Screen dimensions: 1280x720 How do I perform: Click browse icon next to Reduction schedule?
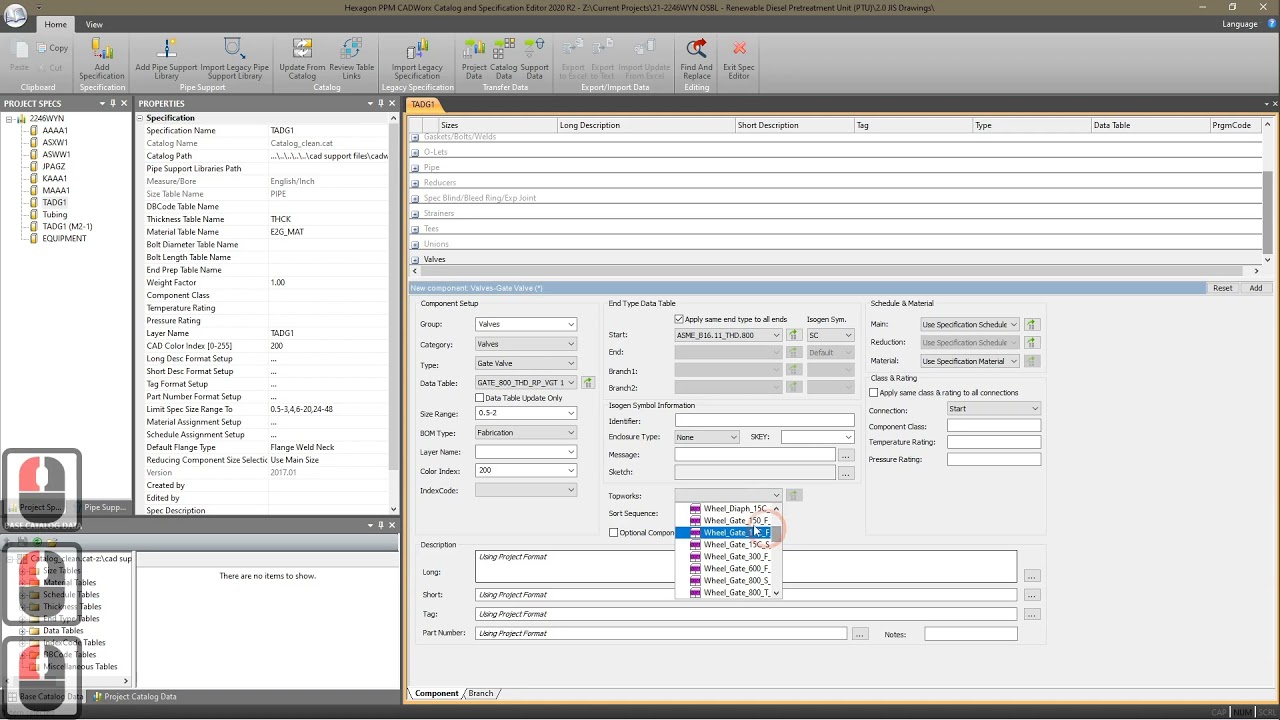click(1031, 342)
